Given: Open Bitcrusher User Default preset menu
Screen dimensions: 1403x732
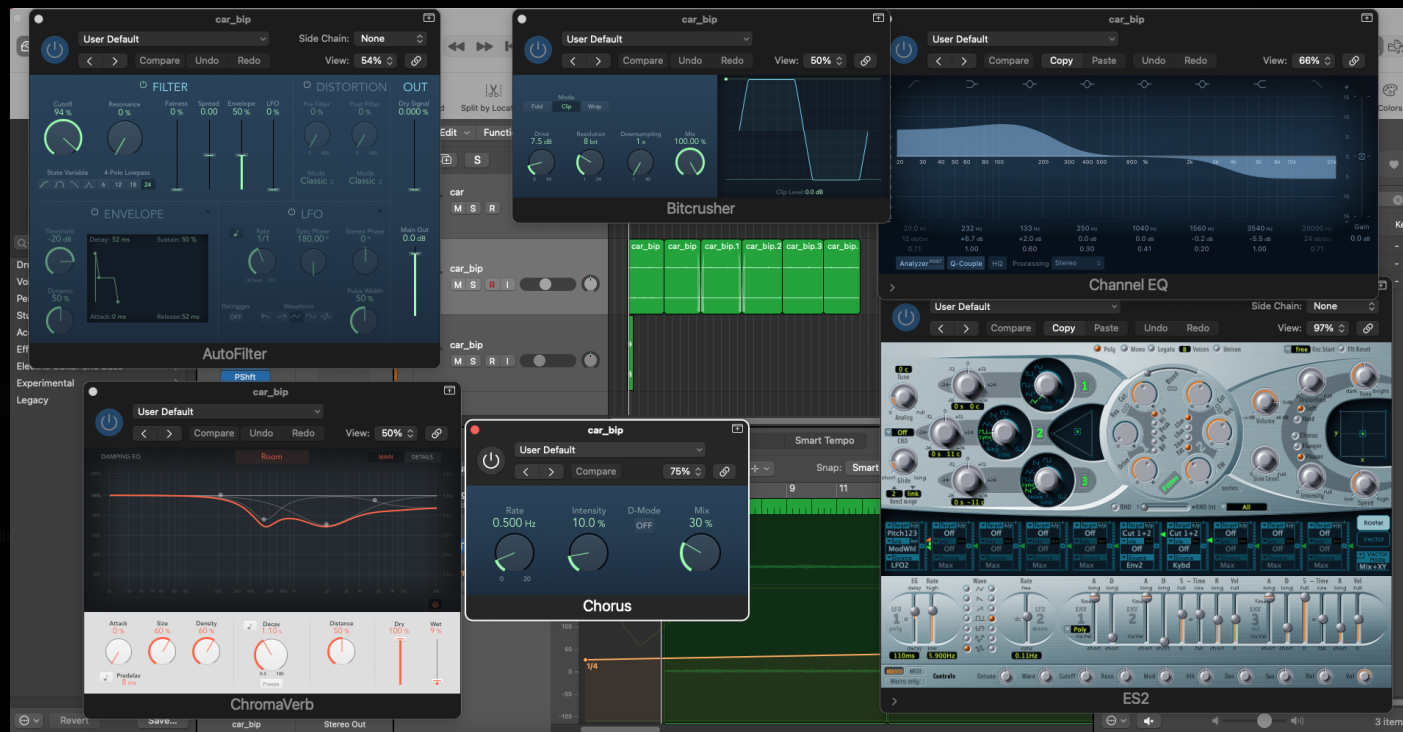Looking at the screenshot, I should [x=657, y=39].
